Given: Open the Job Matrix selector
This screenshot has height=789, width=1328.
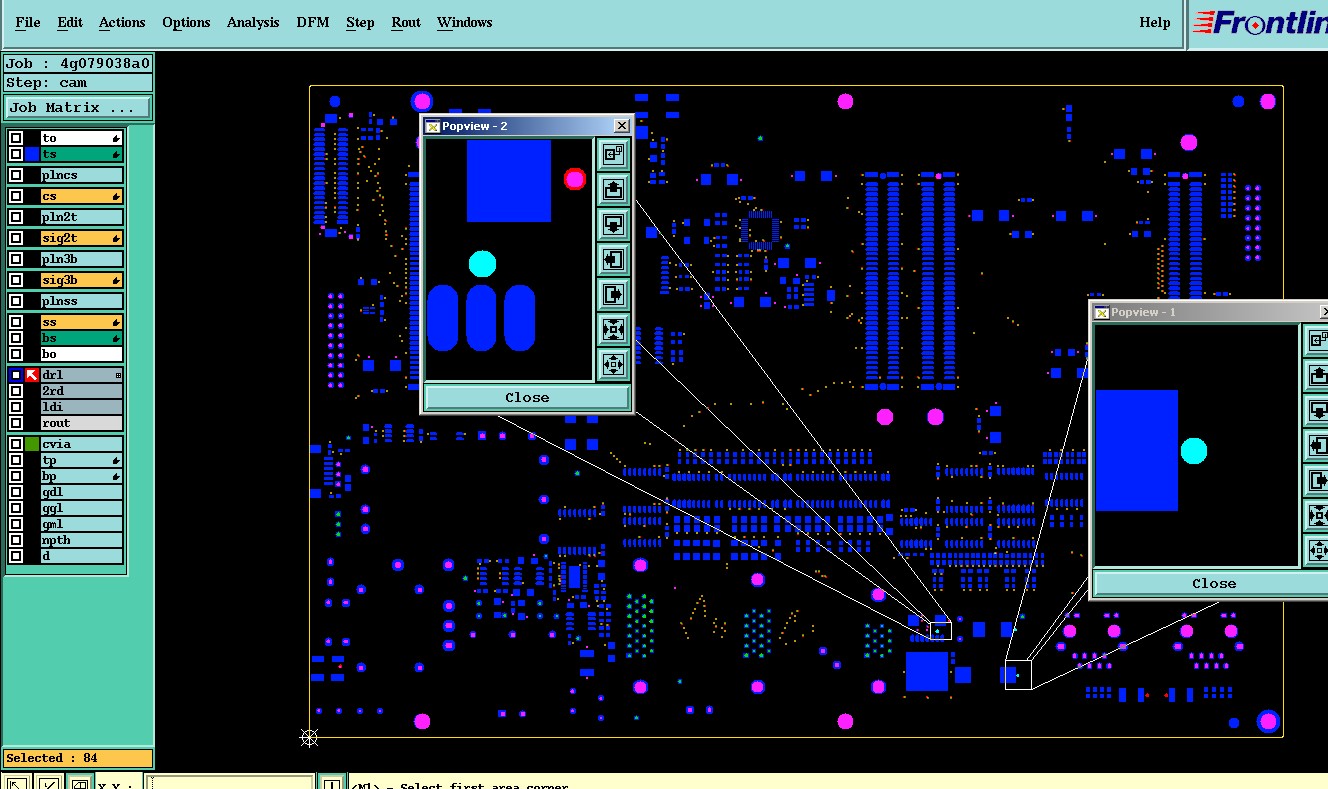Looking at the screenshot, I should [x=79, y=107].
